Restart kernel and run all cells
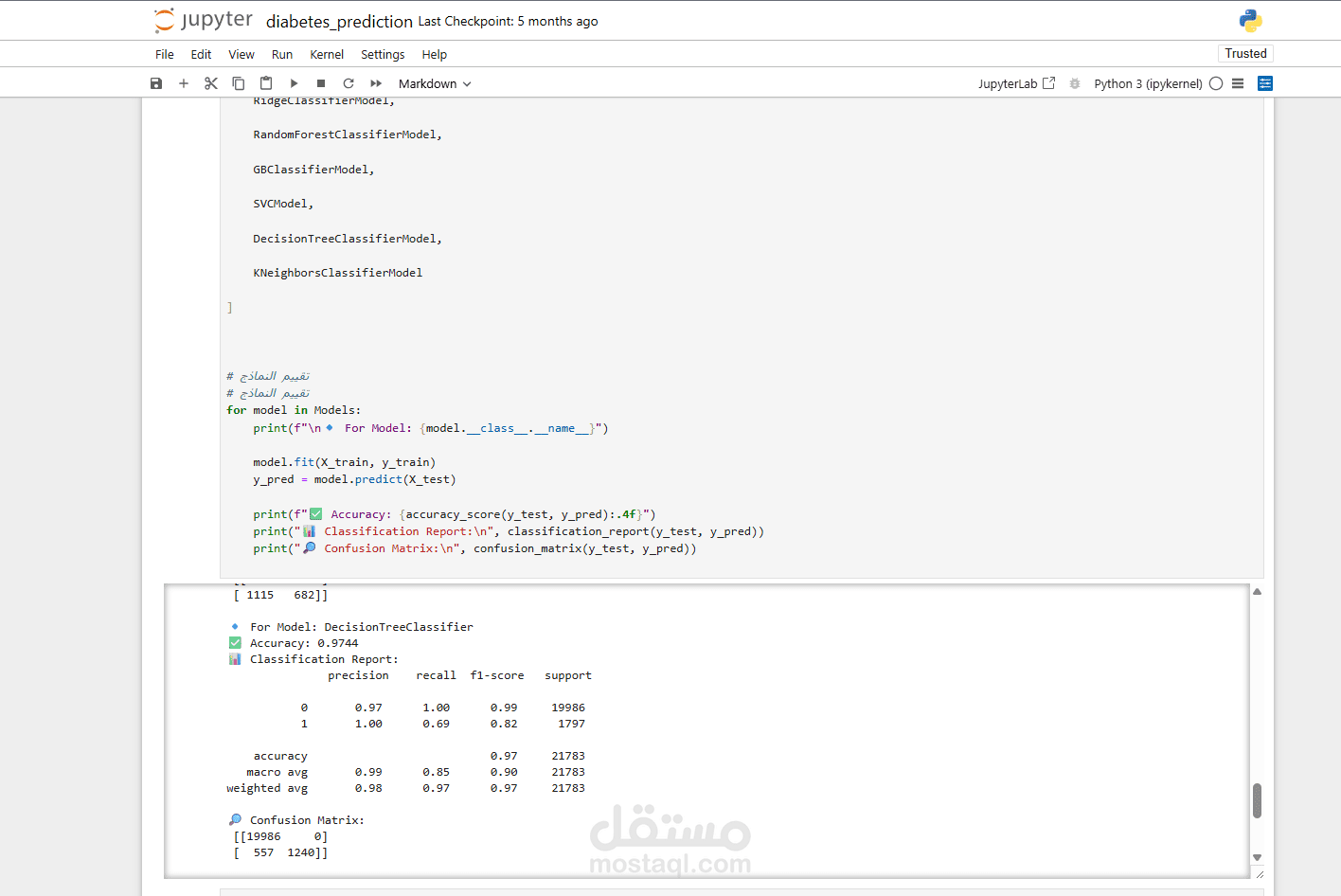This screenshot has width=1341, height=896. [x=376, y=83]
